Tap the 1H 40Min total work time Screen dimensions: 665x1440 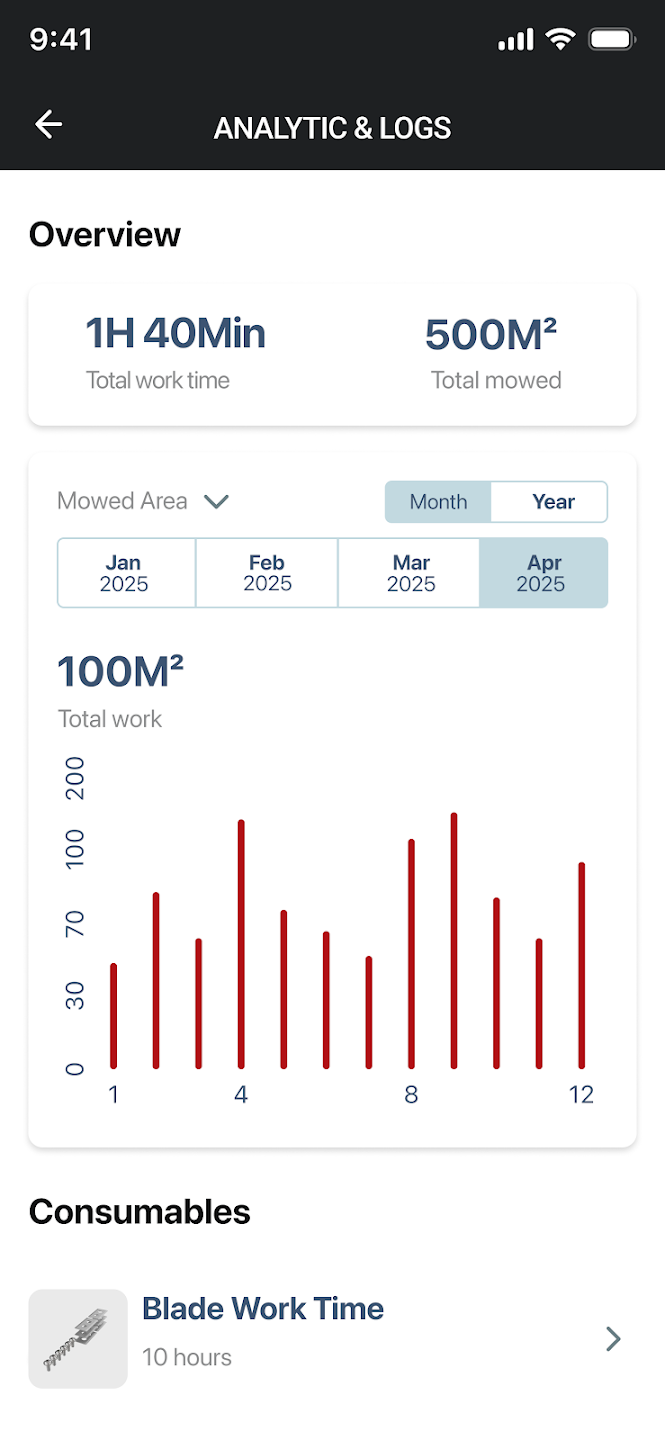[x=176, y=334]
